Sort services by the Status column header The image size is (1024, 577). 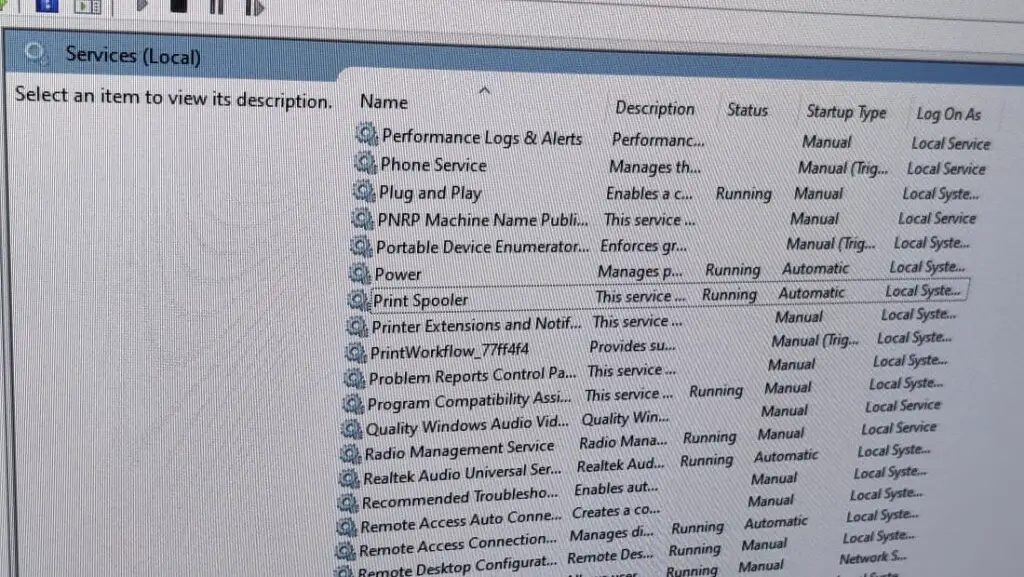click(747, 111)
